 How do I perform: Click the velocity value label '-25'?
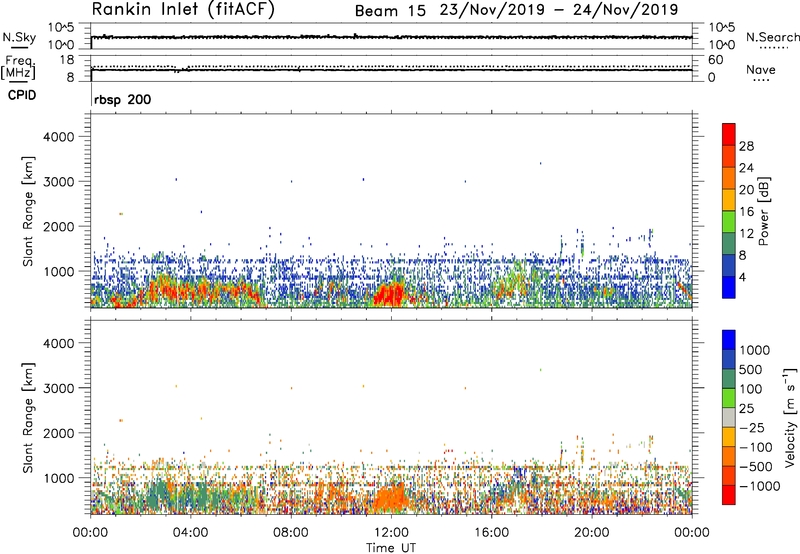(x=752, y=428)
